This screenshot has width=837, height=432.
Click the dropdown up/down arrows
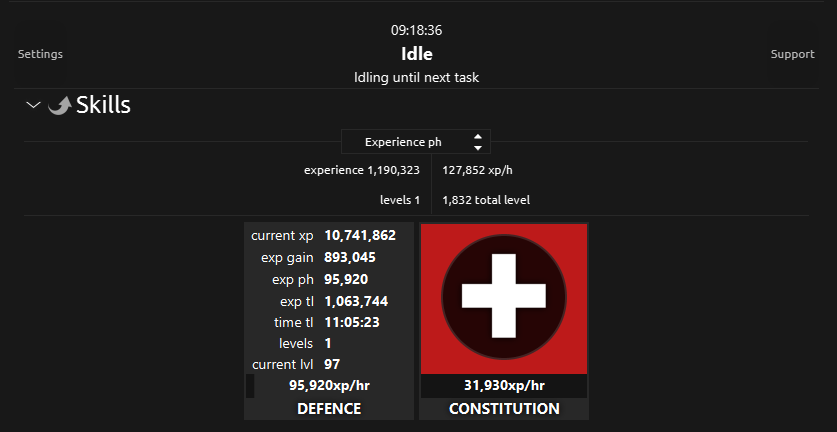(478, 142)
